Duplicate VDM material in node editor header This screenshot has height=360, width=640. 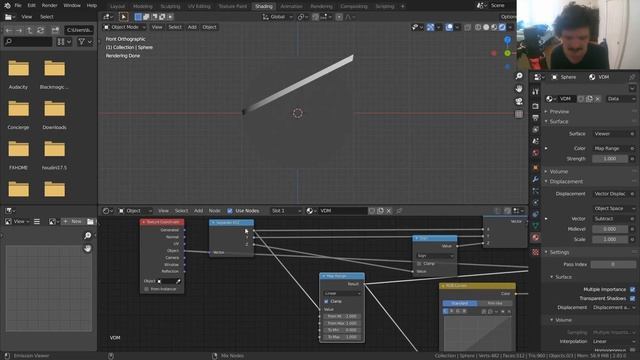[380, 211]
